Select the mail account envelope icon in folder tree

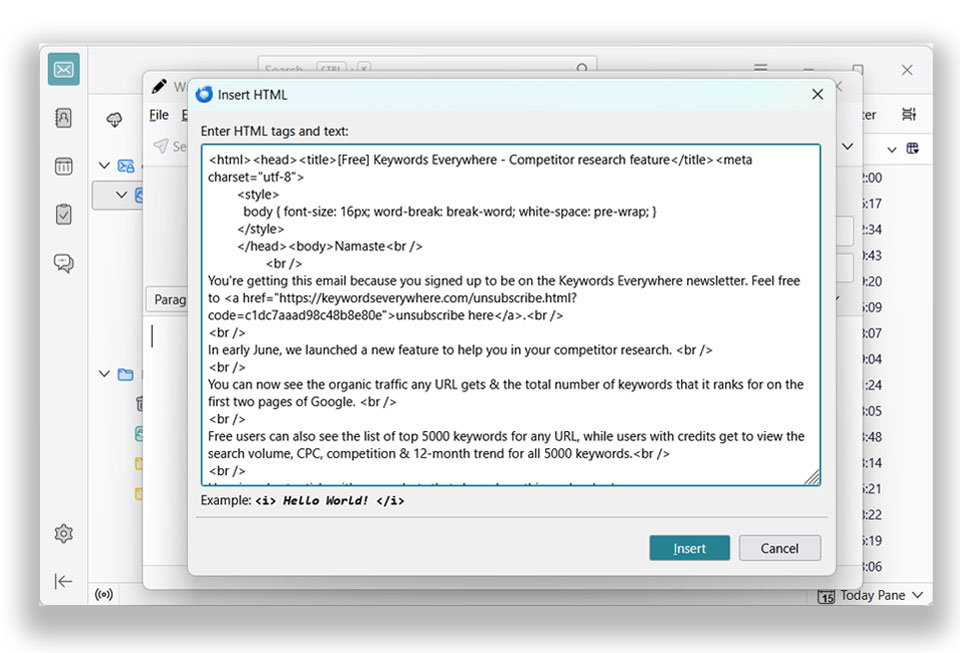pos(126,166)
